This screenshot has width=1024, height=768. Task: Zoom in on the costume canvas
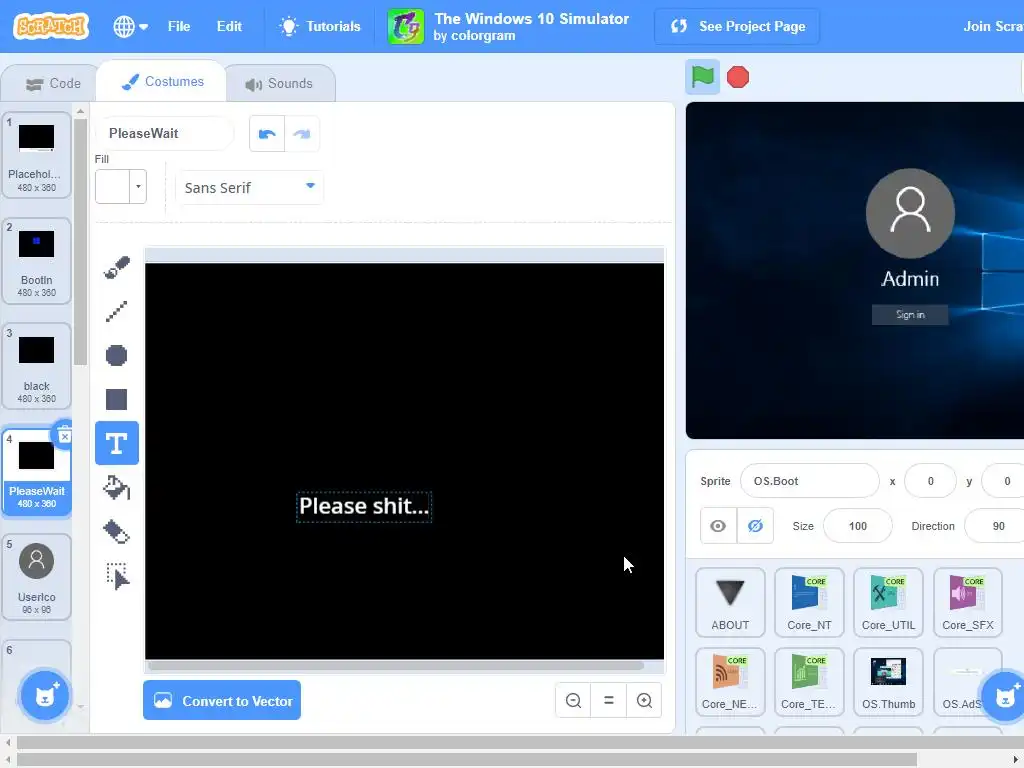tap(644, 701)
